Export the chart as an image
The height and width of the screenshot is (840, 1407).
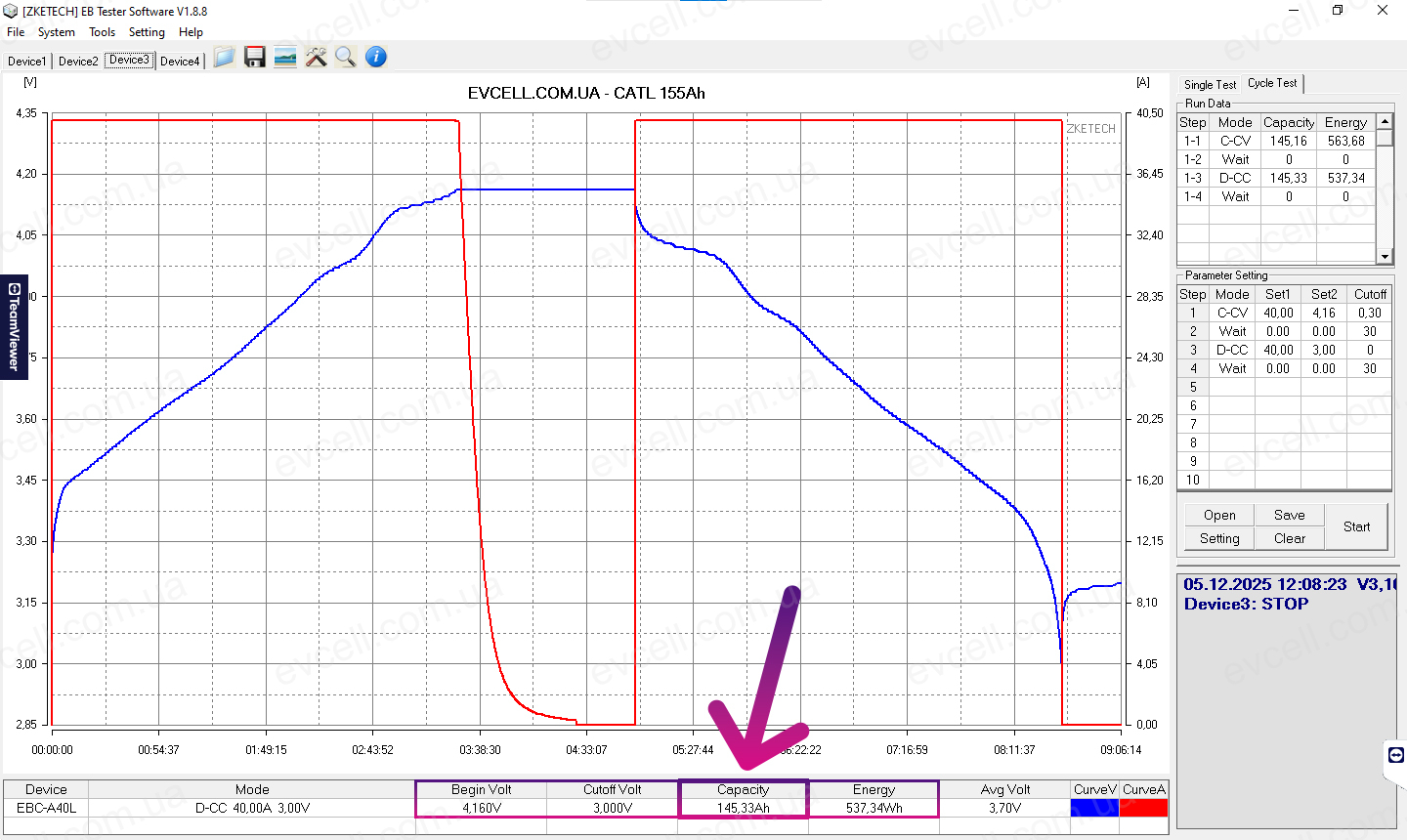point(284,57)
